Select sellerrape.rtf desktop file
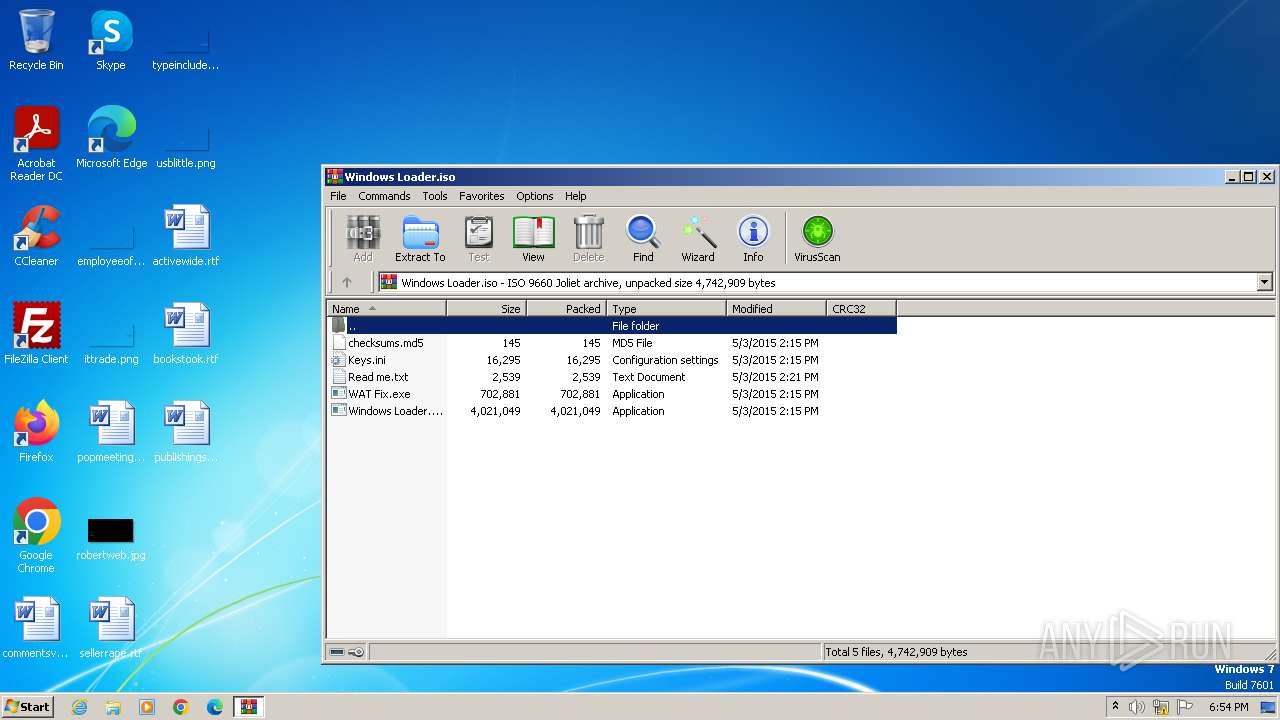 click(111, 628)
